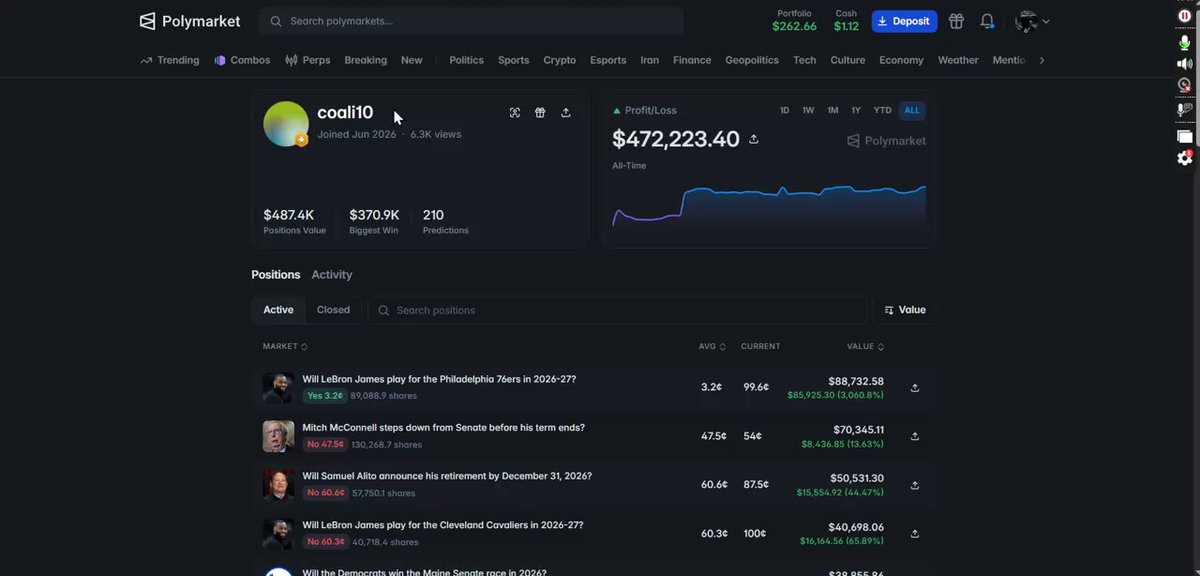Image resolution: width=1200 pixels, height=576 pixels.
Task: Open the recorder settings gear
Action: tap(1185, 157)
